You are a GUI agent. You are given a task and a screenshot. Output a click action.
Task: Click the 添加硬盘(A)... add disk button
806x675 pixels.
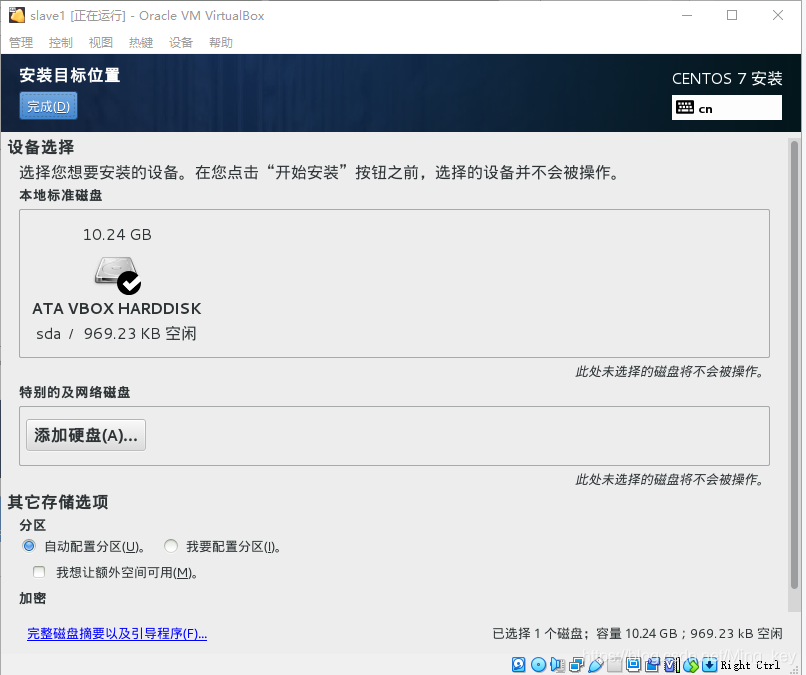[x=86, y=435]
